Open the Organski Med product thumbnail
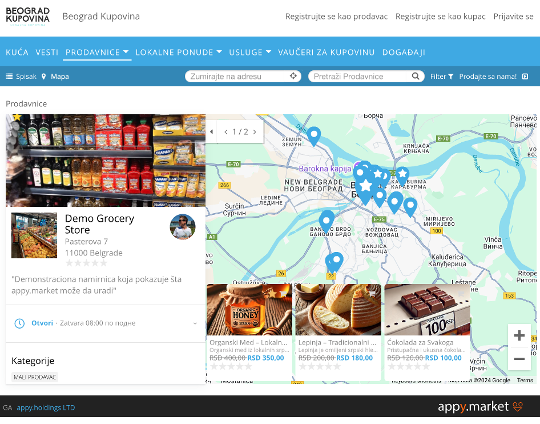 [x=249, y=310]
